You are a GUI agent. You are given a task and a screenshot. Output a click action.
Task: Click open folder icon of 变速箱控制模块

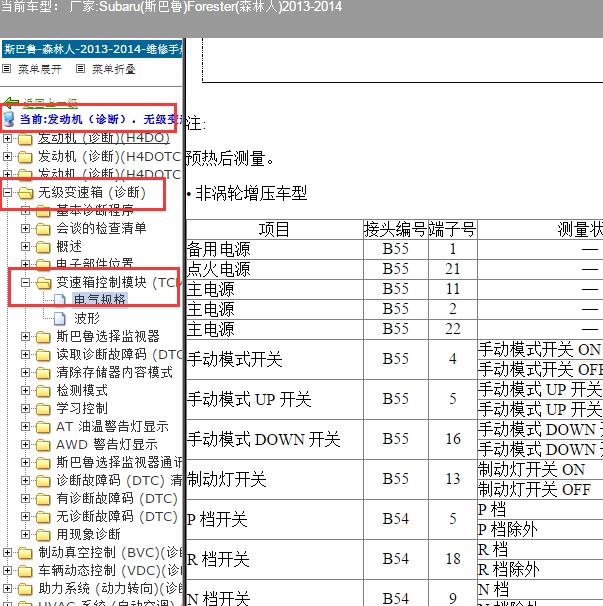pyautogui.click(x=43, y=283)
